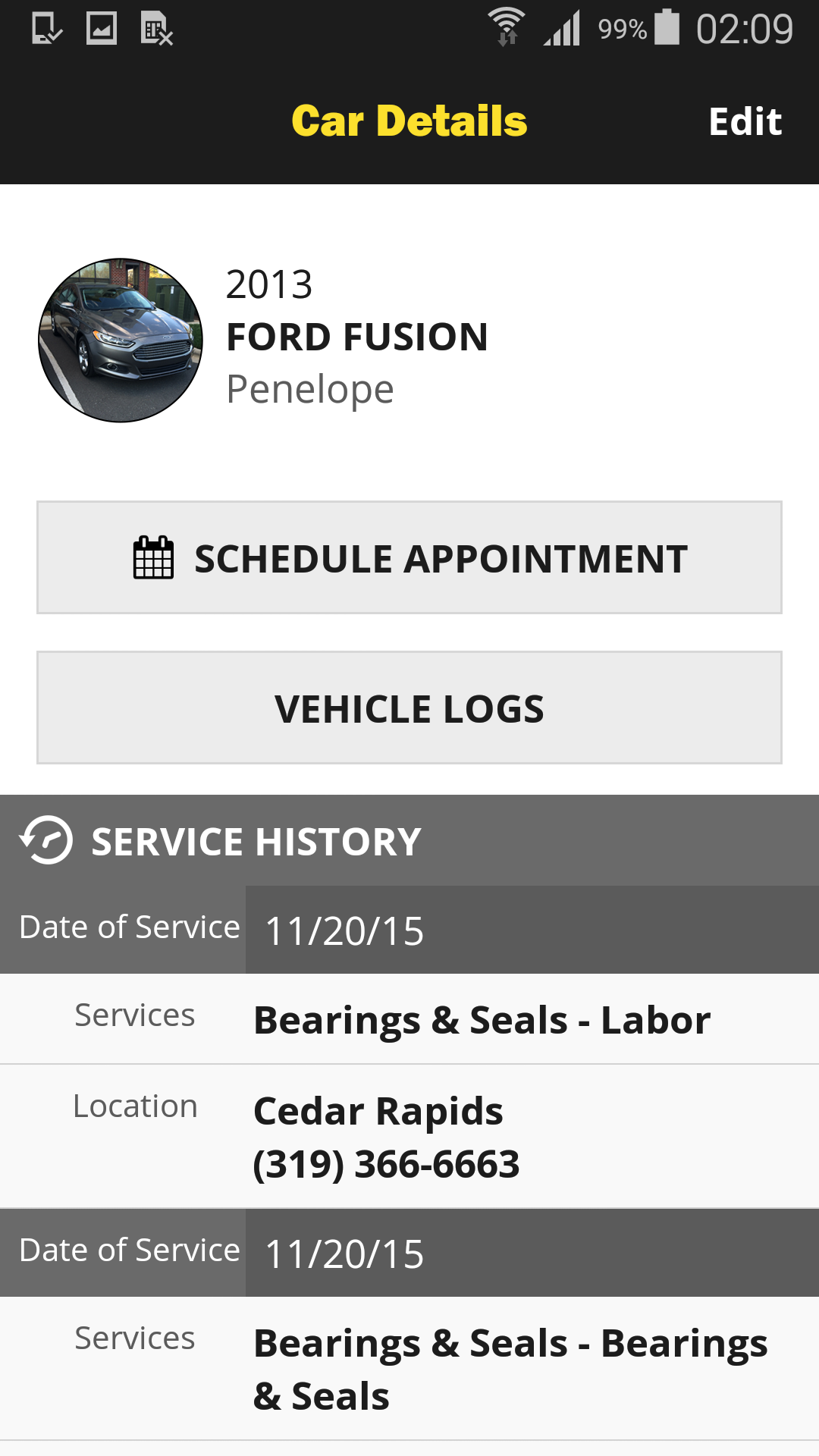Select the Cedar Rapids location name
Viewport: 819px width, 1456px height.
click(x=378, y=1111)
